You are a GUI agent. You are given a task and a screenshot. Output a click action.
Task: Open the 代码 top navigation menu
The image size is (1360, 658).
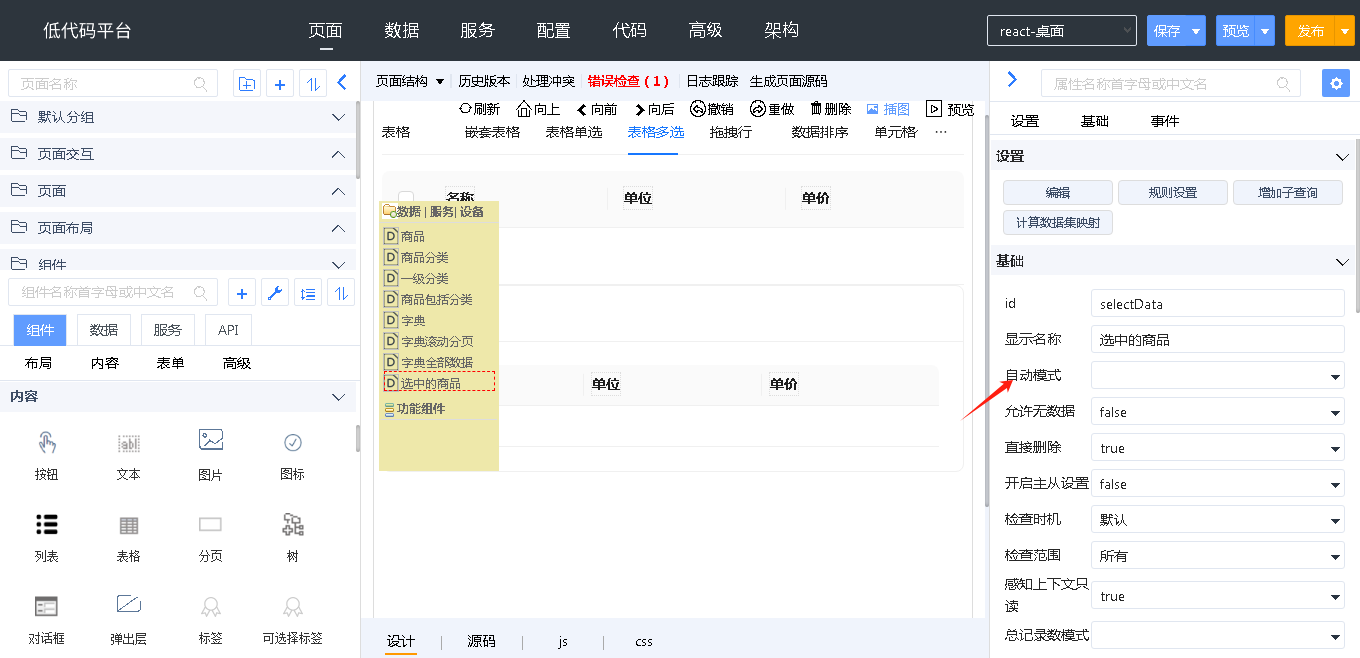pos(630,30)
